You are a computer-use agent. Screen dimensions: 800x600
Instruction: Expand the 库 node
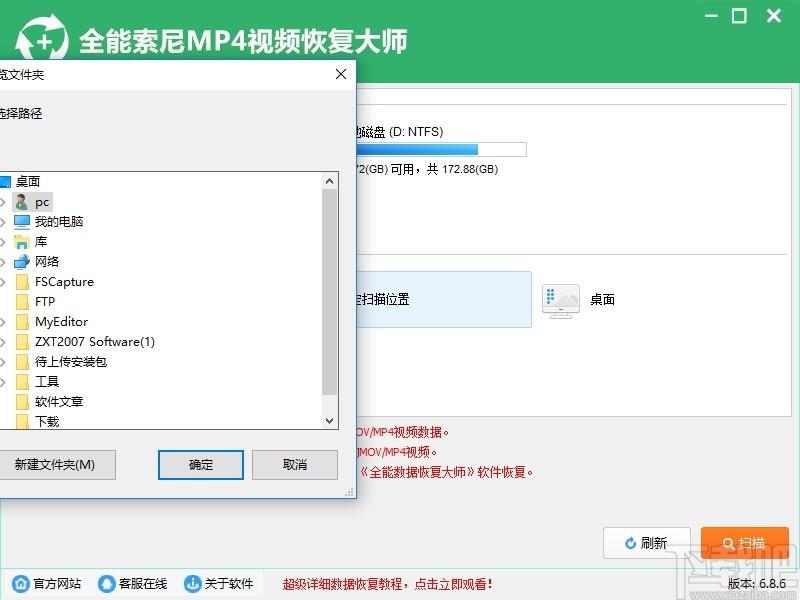tap(3, 242)
